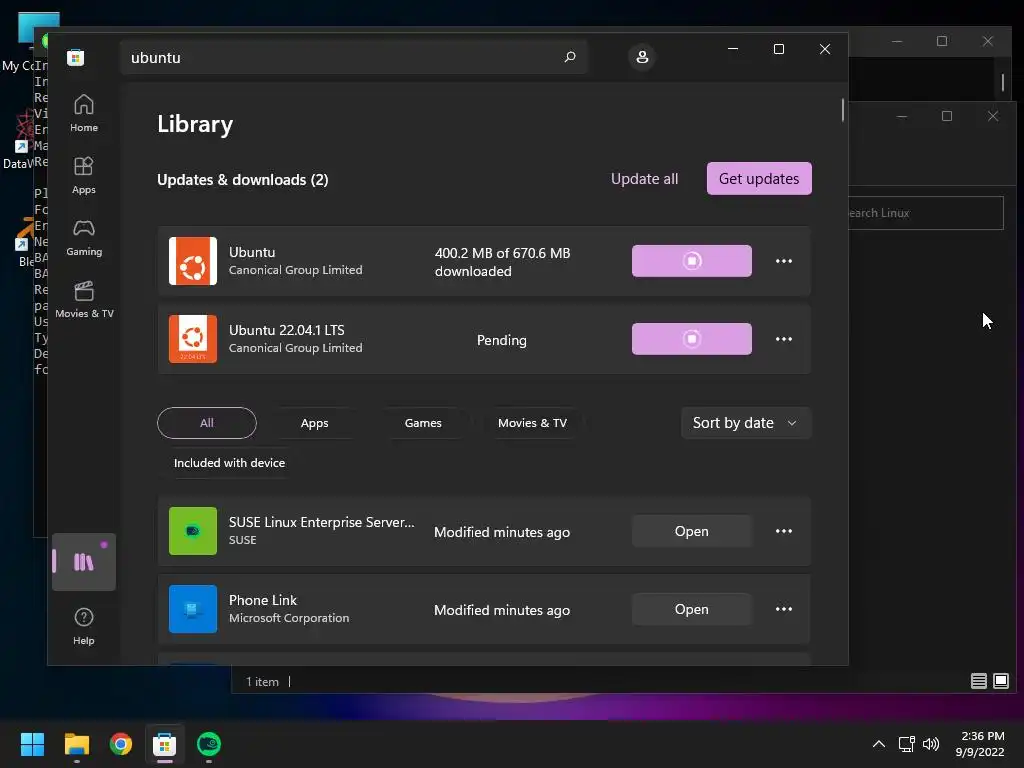This screenshot has width=1024, height=768.
Task: Open SUSE Linux Enterprise Server app
Action: pyautogui.click(x=692, y=531)
